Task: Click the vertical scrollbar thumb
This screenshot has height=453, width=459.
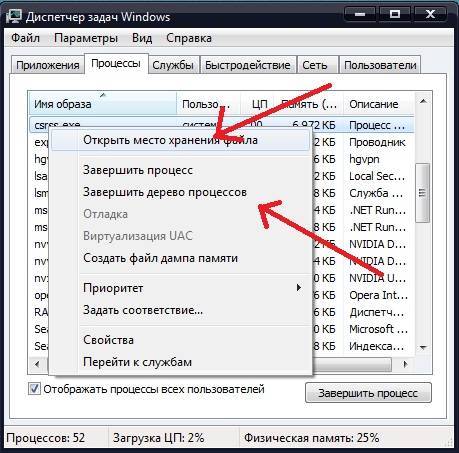Action: (423, 193)
